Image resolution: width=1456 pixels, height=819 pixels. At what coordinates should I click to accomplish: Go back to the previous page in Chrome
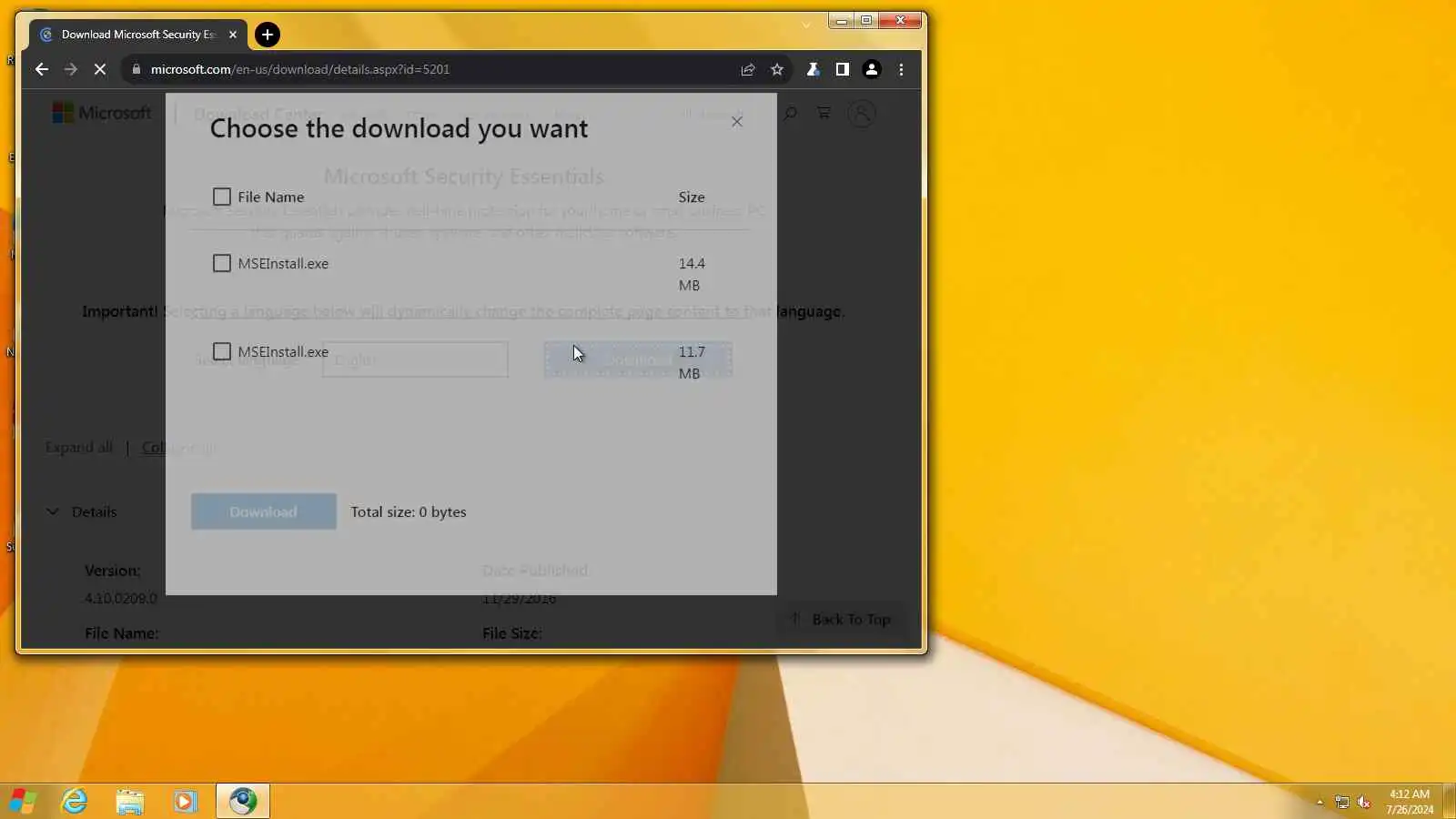pyautogui.click(x=42, y=69)
